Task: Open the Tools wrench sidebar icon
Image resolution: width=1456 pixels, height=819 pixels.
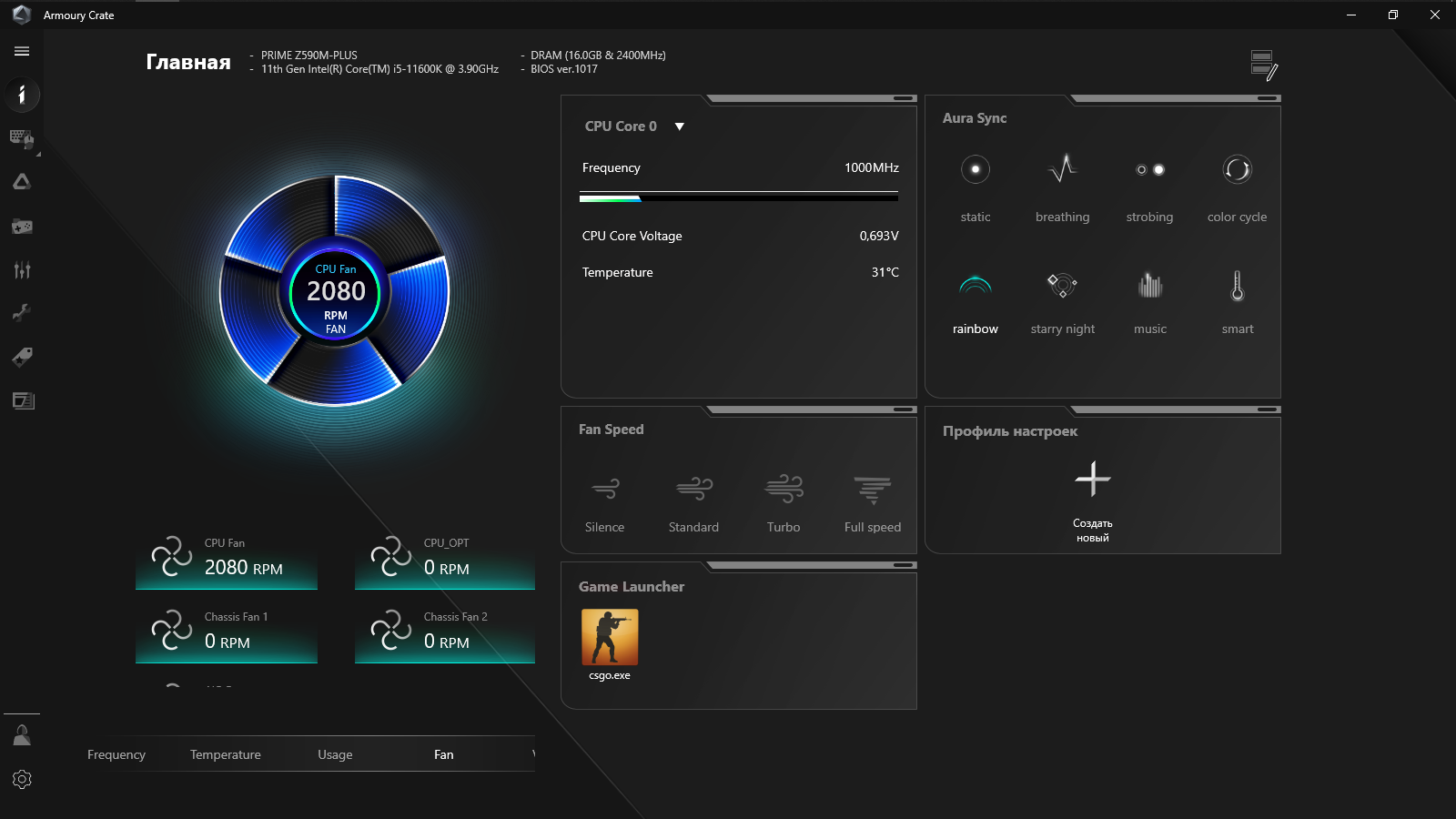Action: pos(22,313)
